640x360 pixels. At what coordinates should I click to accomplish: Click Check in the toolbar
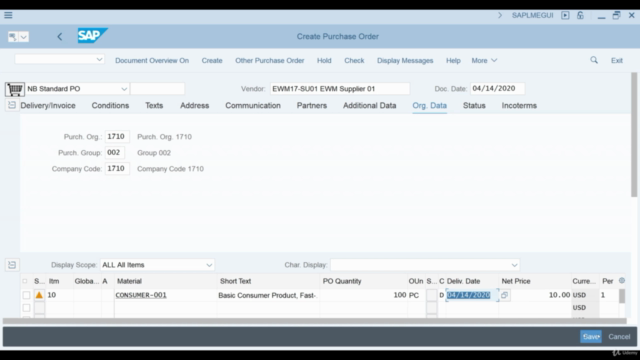pos(354,60)
